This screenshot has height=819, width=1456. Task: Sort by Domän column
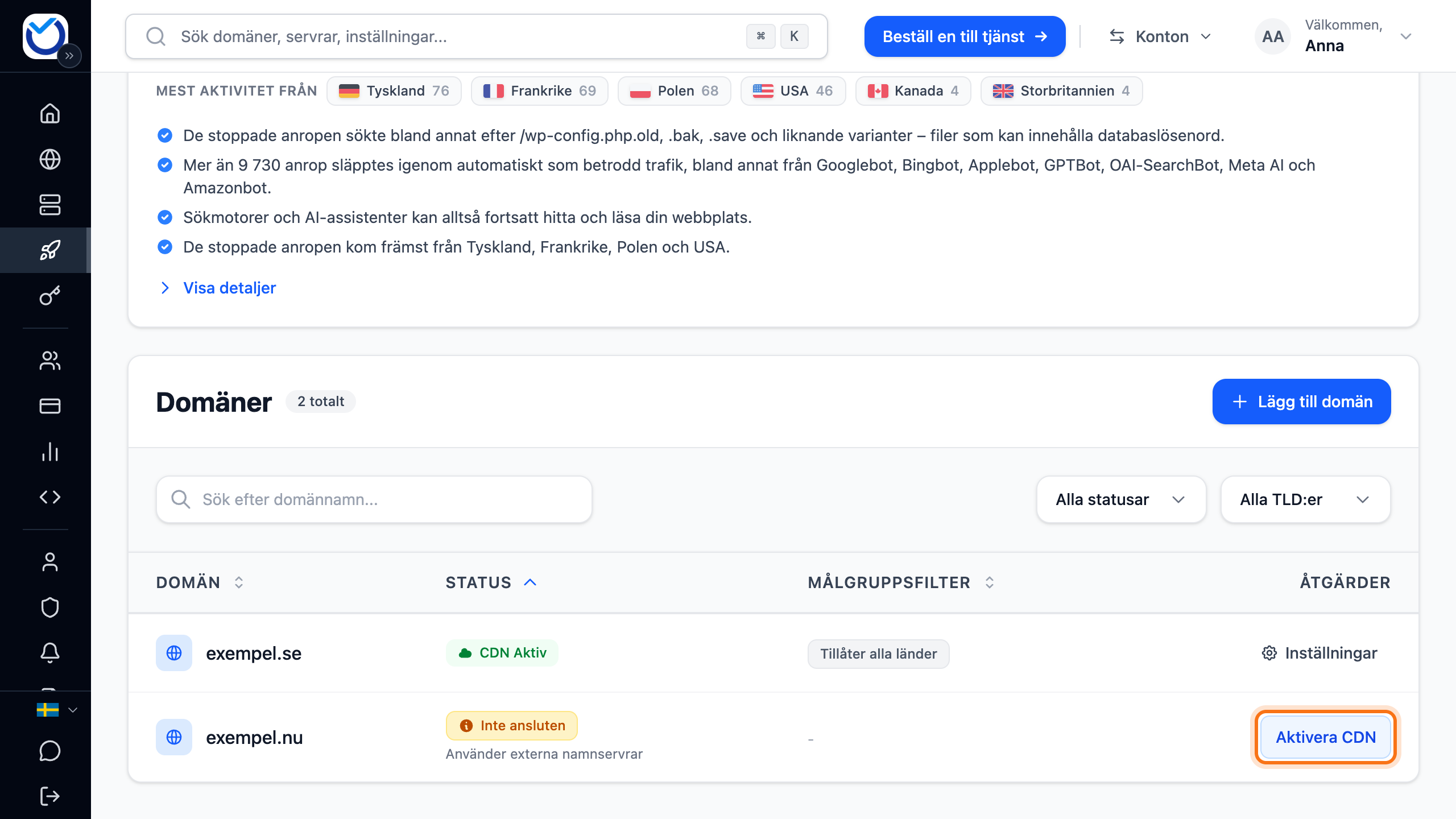click(200, 582)
